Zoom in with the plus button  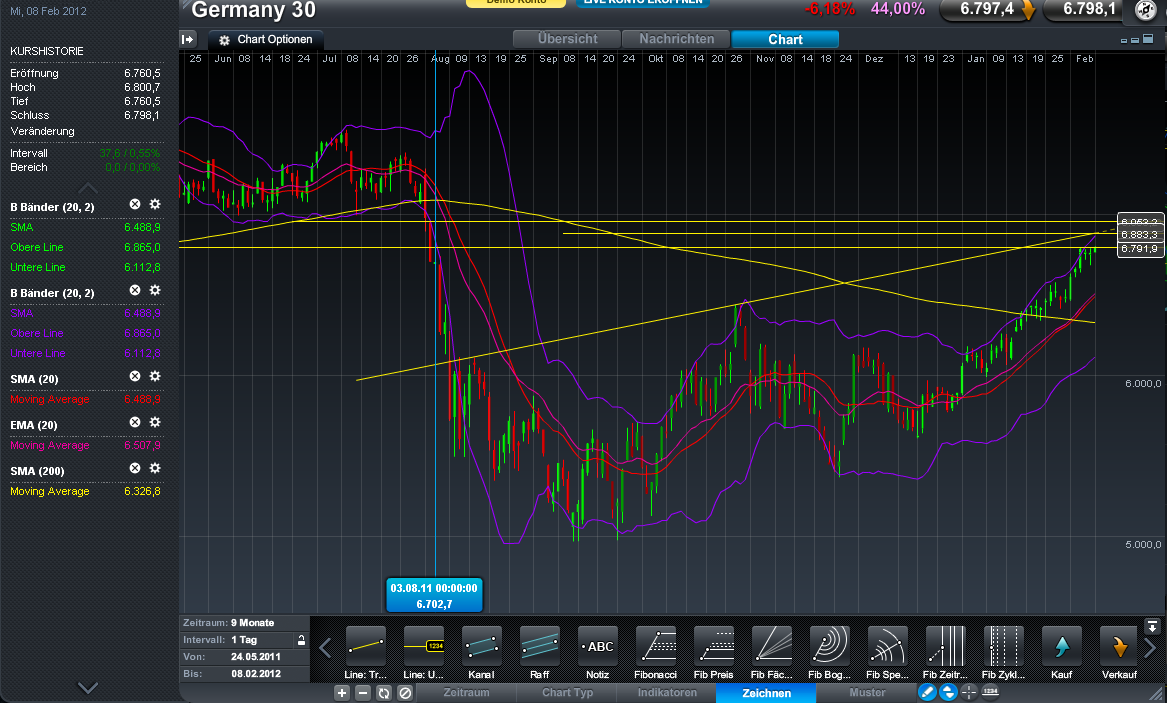click(342, 693)
